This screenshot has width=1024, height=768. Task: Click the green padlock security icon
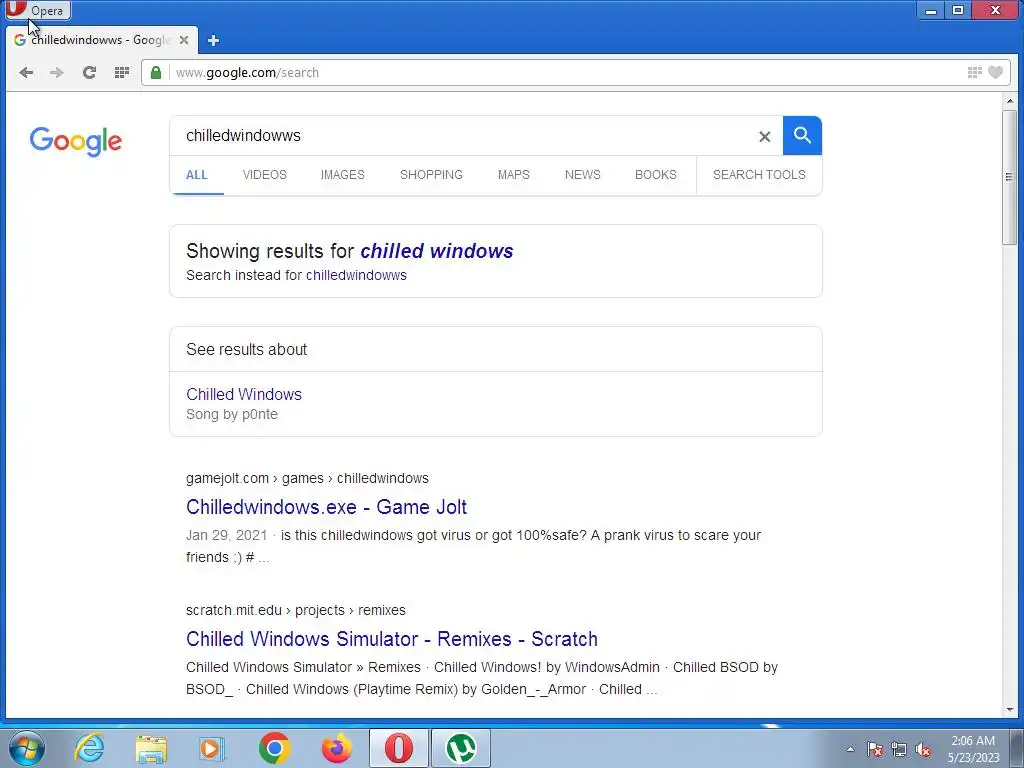click(x=156, y=72)
